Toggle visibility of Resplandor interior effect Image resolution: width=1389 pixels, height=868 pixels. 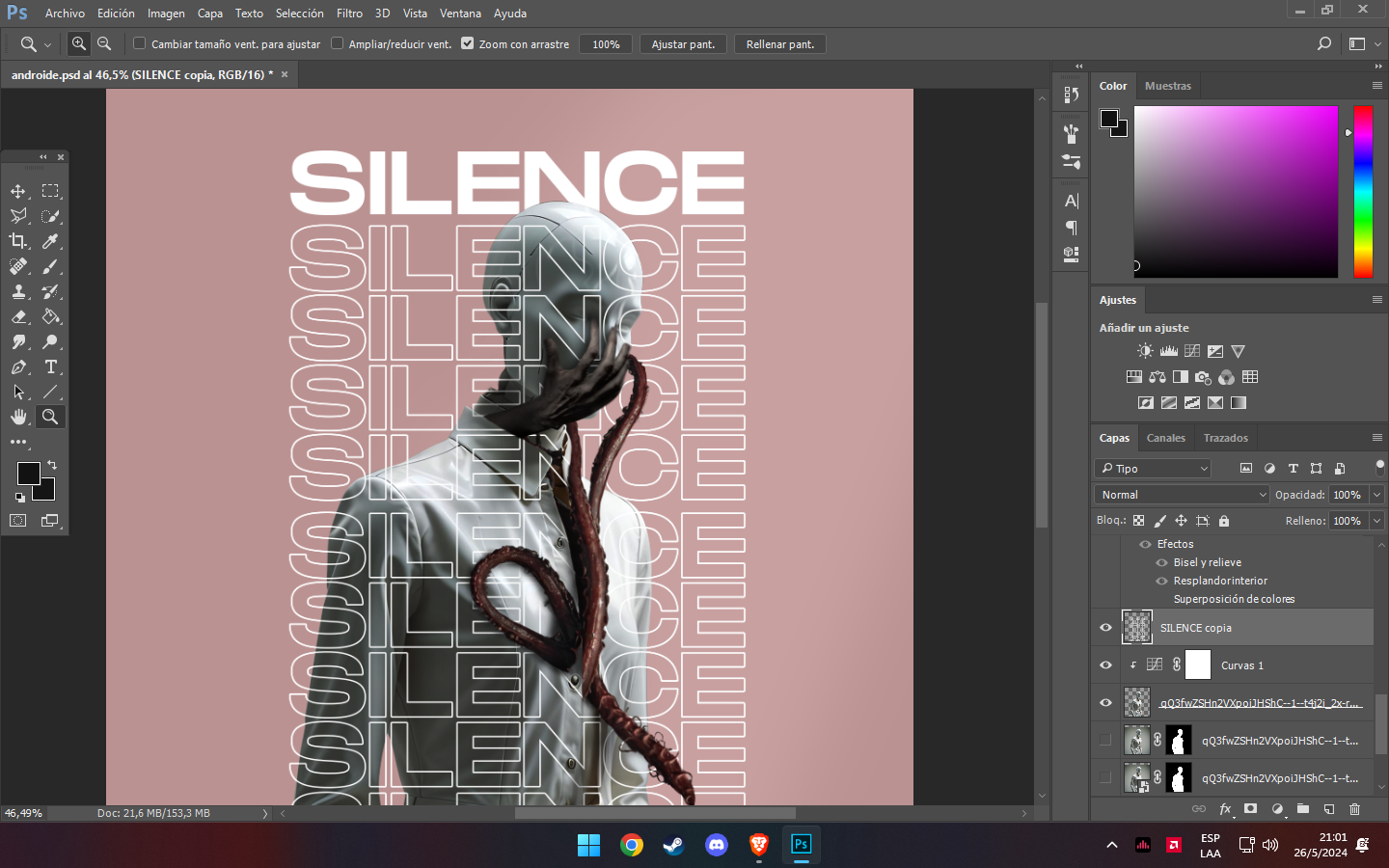click(1161, 581)
